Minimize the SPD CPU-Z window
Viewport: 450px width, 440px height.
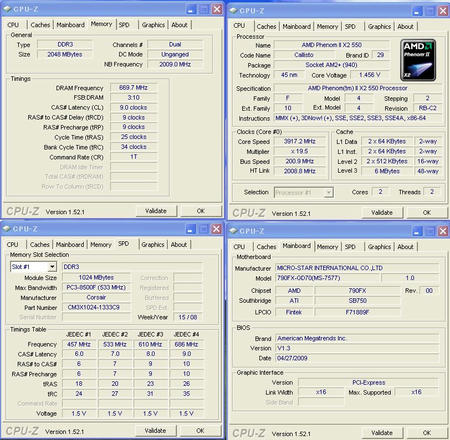(x=191, y=229)
